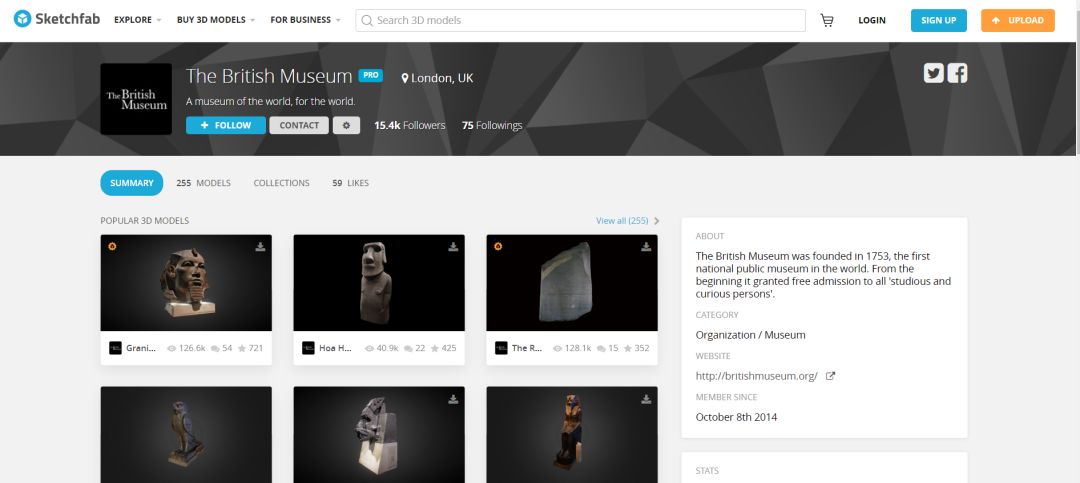Expand the Explore dropdown menu
The width and height of the screenshot is (1080, 483).
click(138, 20)
